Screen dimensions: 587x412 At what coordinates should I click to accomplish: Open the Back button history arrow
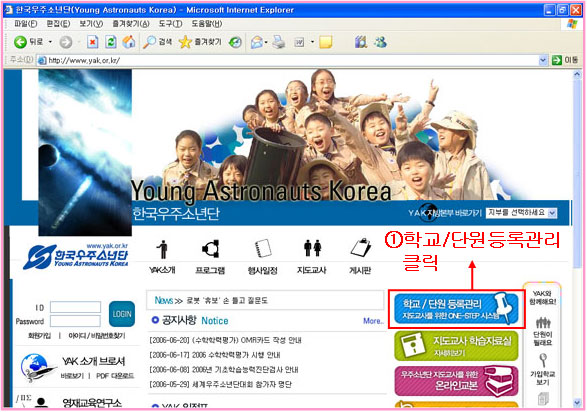[50, 42]
